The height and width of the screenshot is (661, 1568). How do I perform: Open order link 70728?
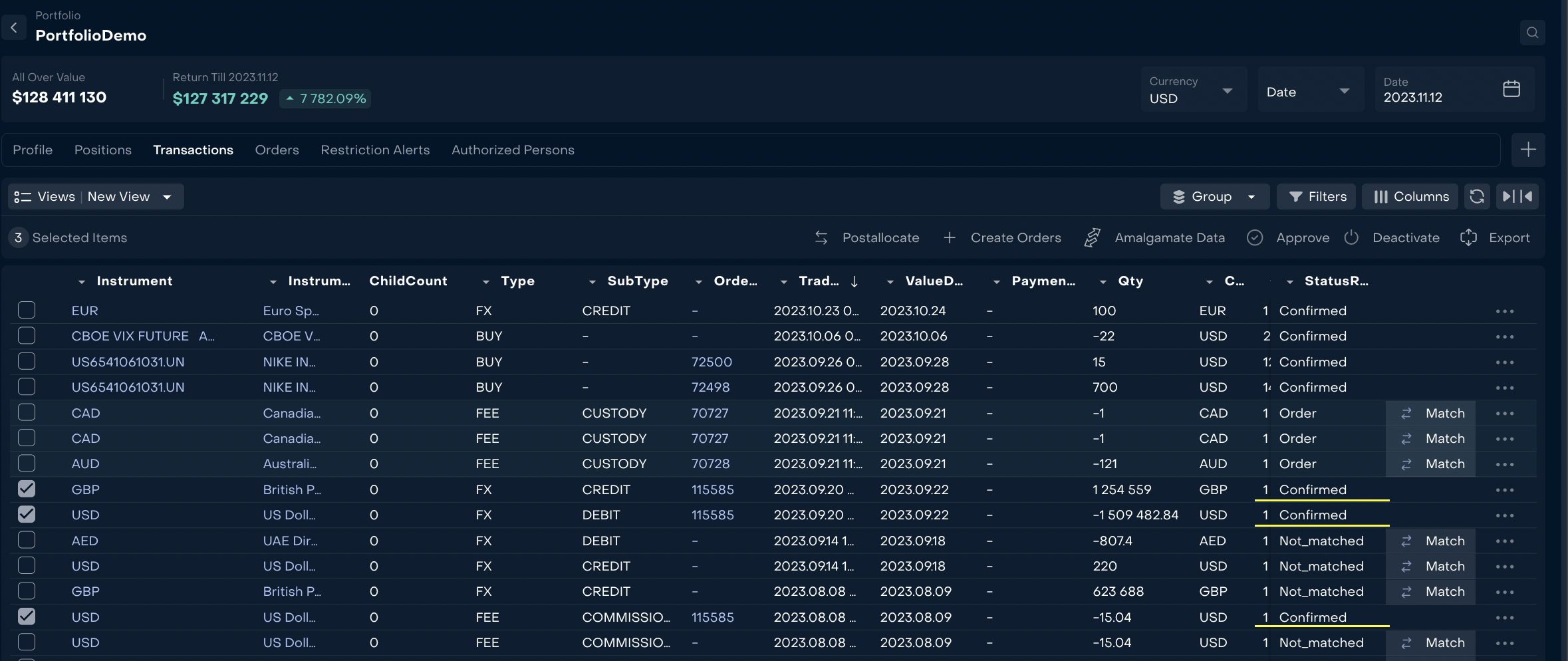click(x=710, y=463)
